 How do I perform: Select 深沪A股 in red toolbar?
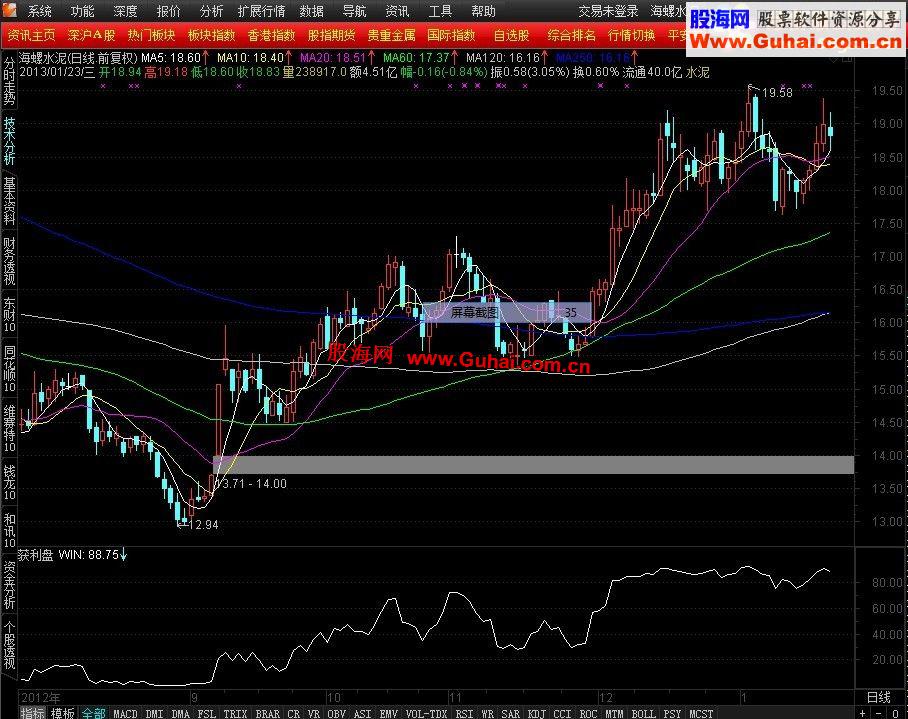[x=91, y=35]
